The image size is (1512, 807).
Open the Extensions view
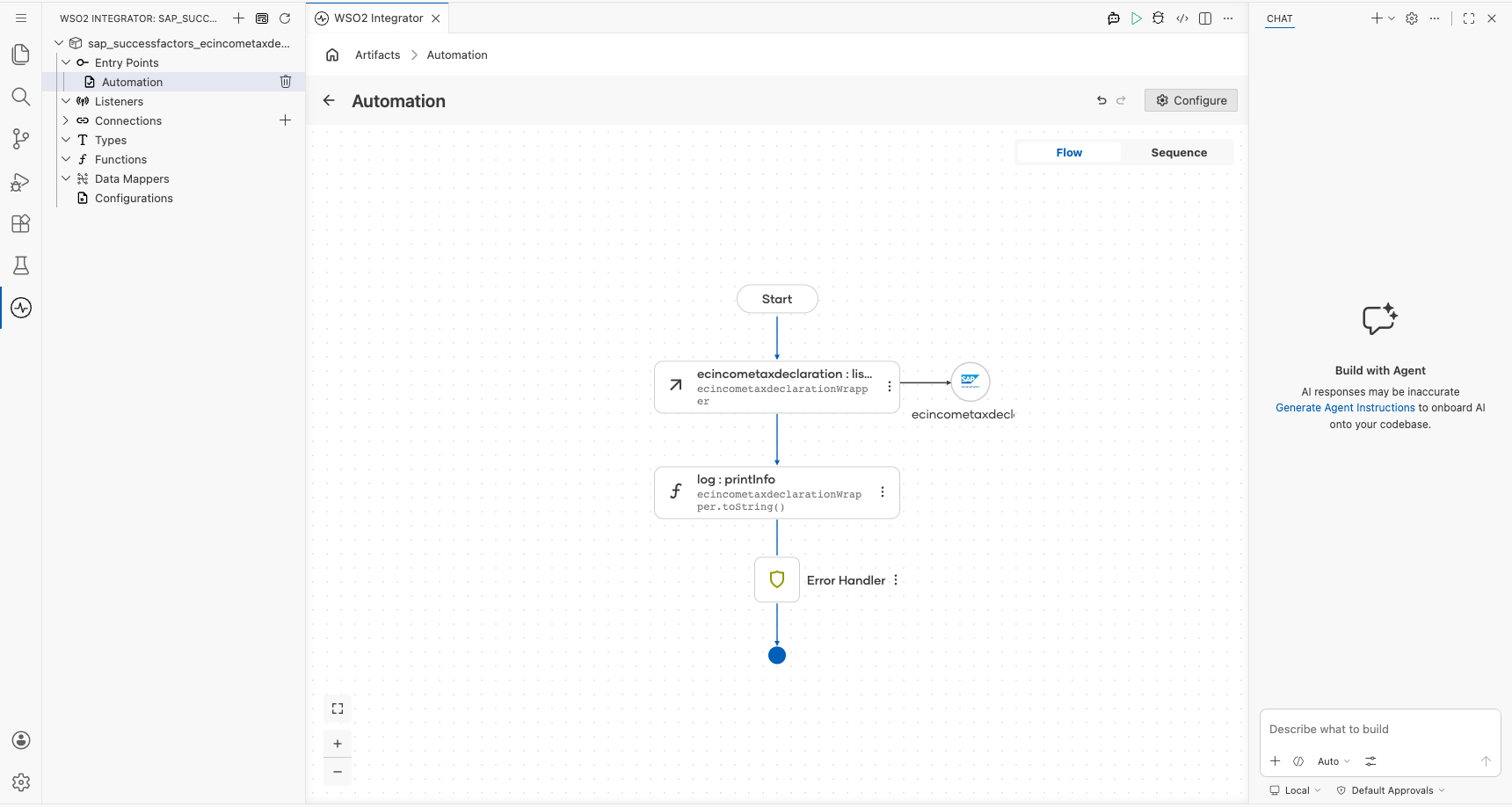21,223
